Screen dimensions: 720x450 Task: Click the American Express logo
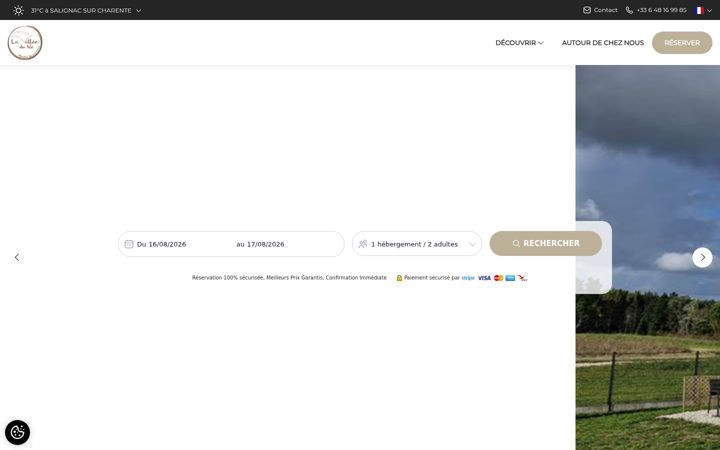point(510,278)
